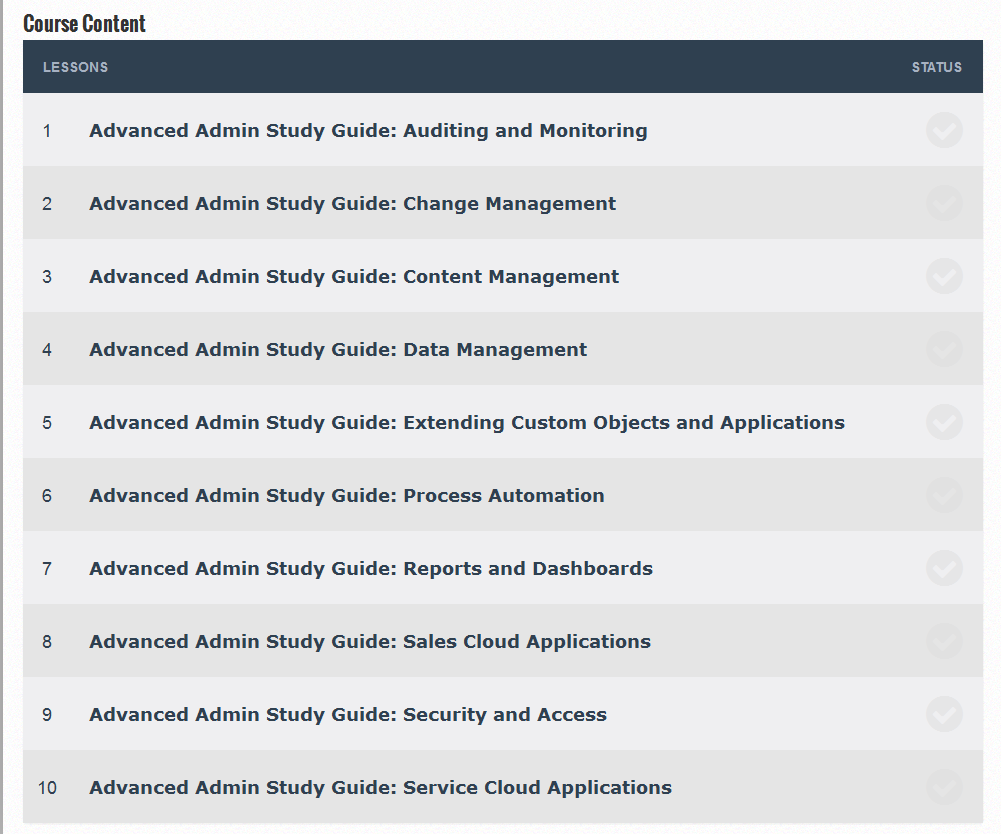Open the Content Management study guide
Image resolution: width=1001 pixels, height=834 pixels.
click(x=354, y=277)
